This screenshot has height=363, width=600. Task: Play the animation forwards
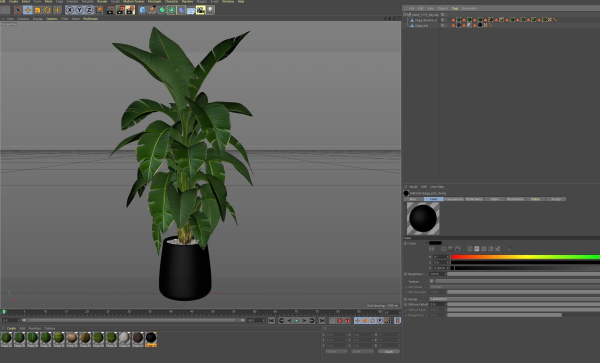coord(297,321)
